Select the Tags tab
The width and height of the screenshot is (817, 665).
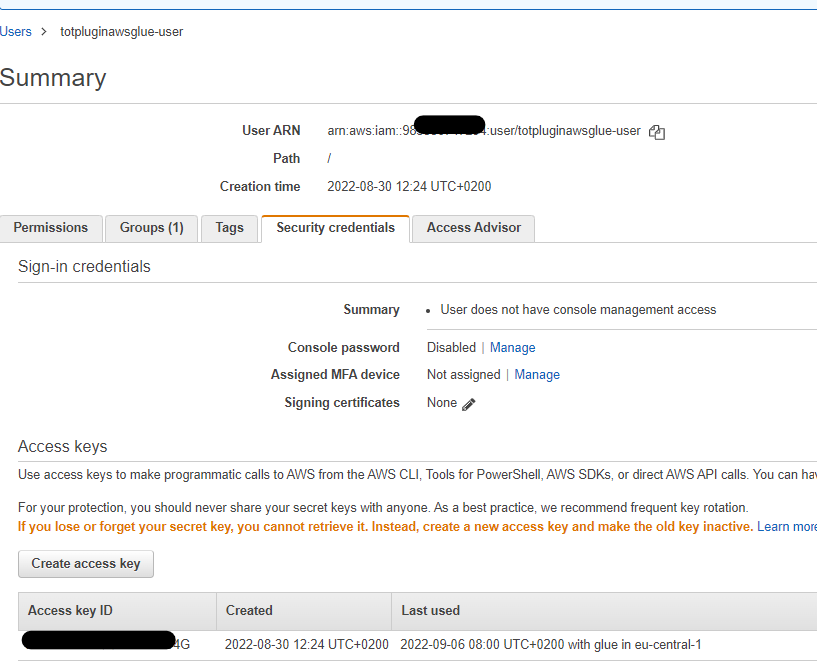[229, 228]
